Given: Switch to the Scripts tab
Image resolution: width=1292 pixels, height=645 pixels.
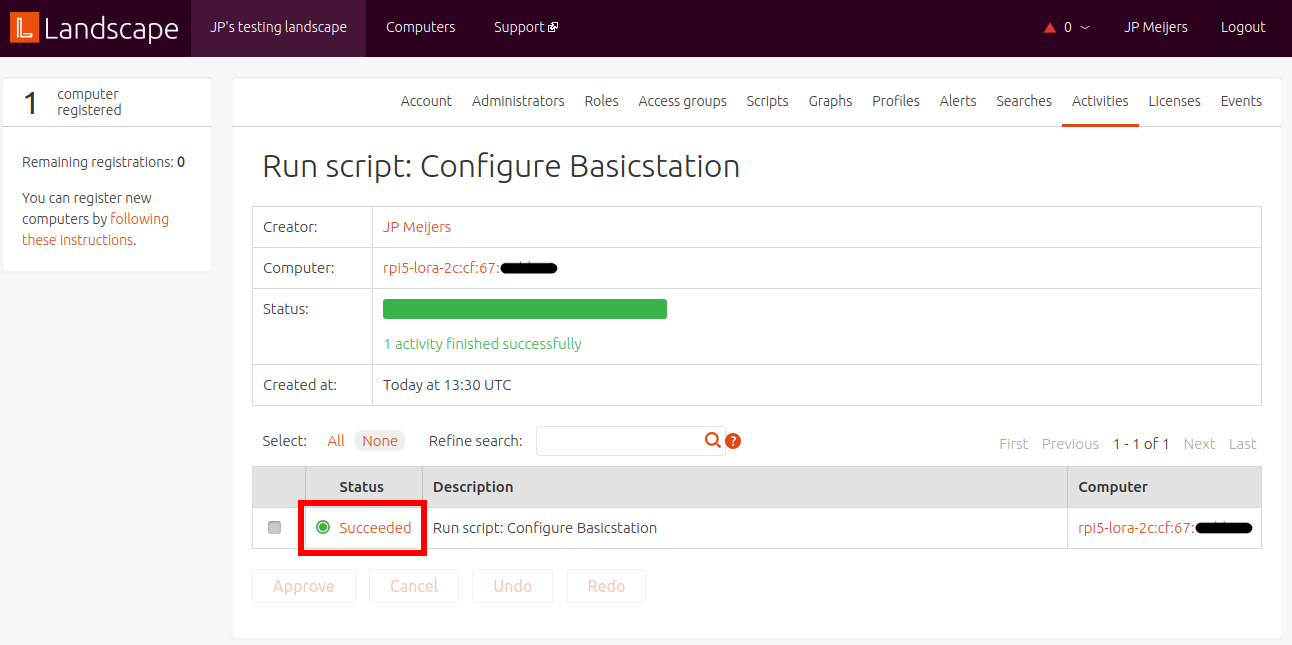Looking at the screenshot, I should coord(767,101).
